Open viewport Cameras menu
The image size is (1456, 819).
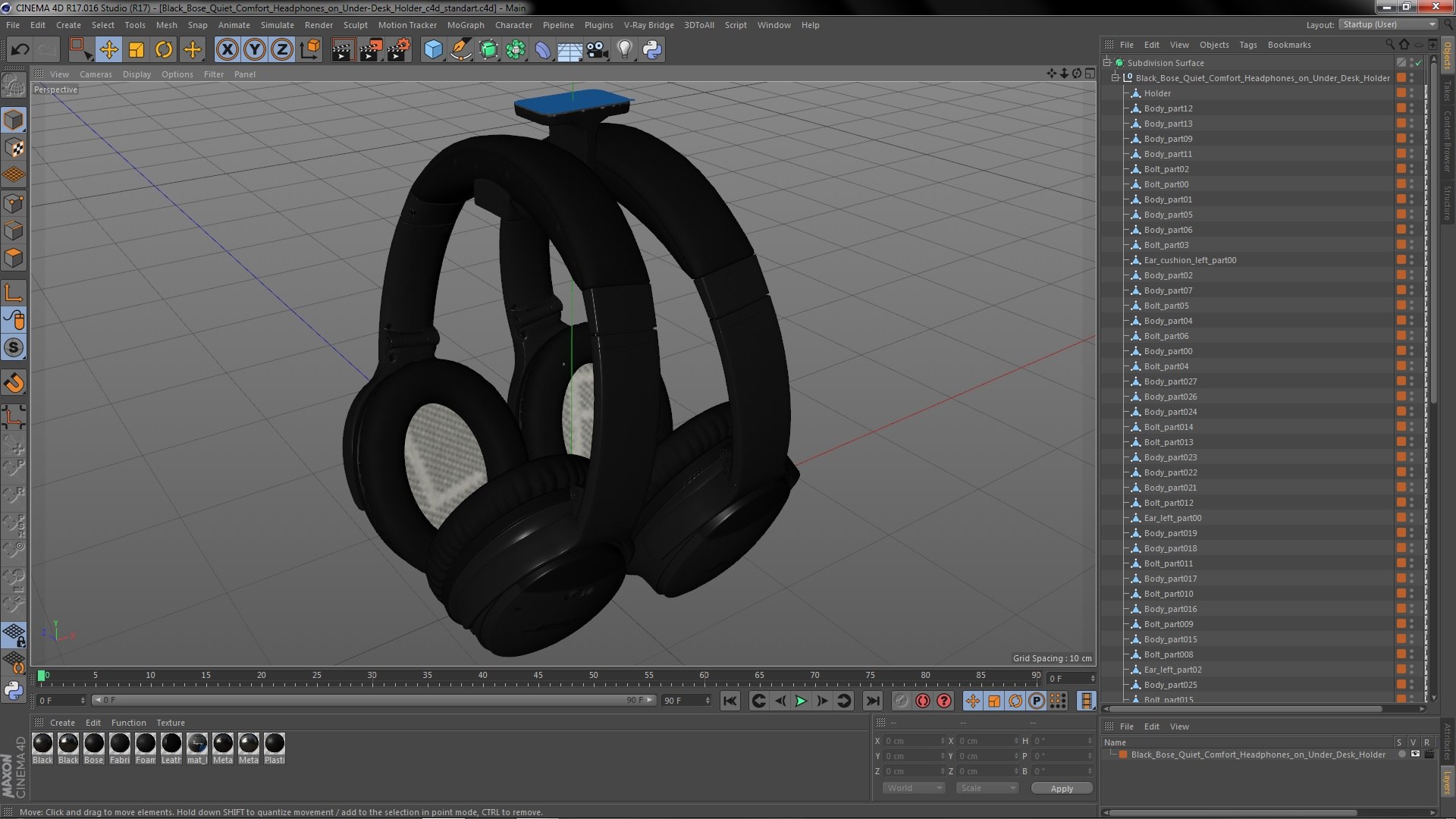click(96, 74)
